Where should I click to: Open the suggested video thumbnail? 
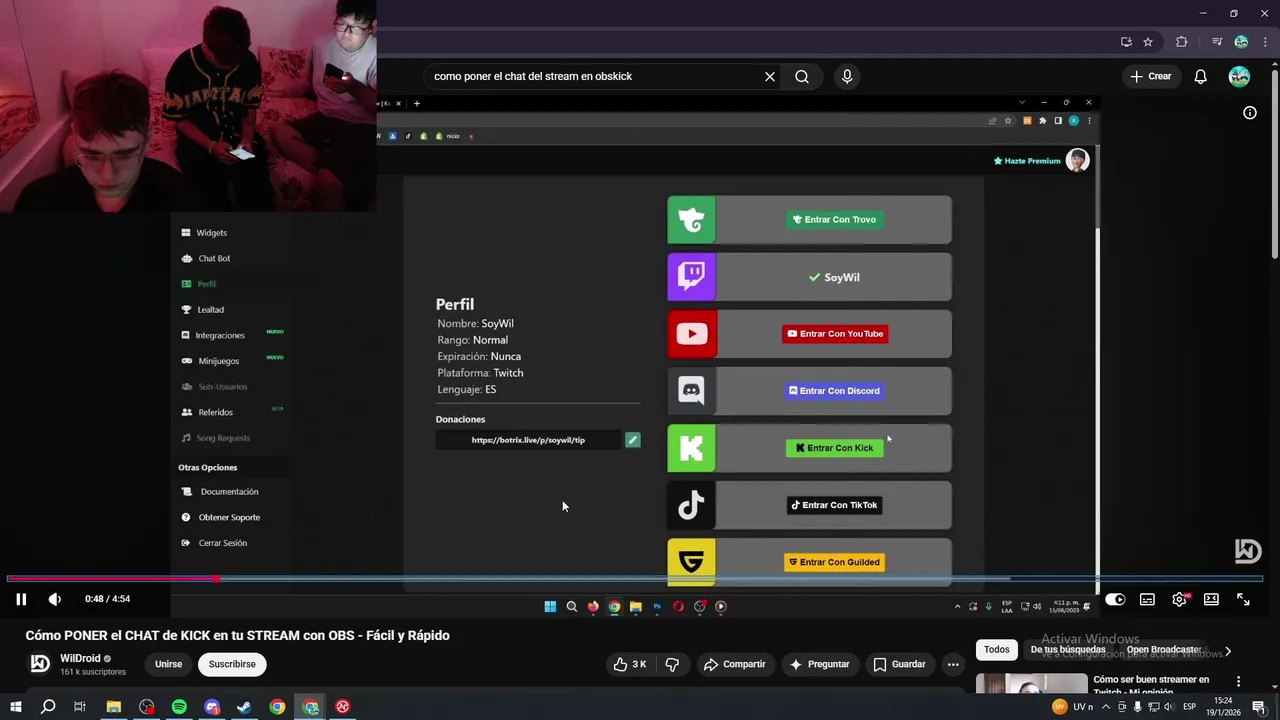tap(1031, 684)
